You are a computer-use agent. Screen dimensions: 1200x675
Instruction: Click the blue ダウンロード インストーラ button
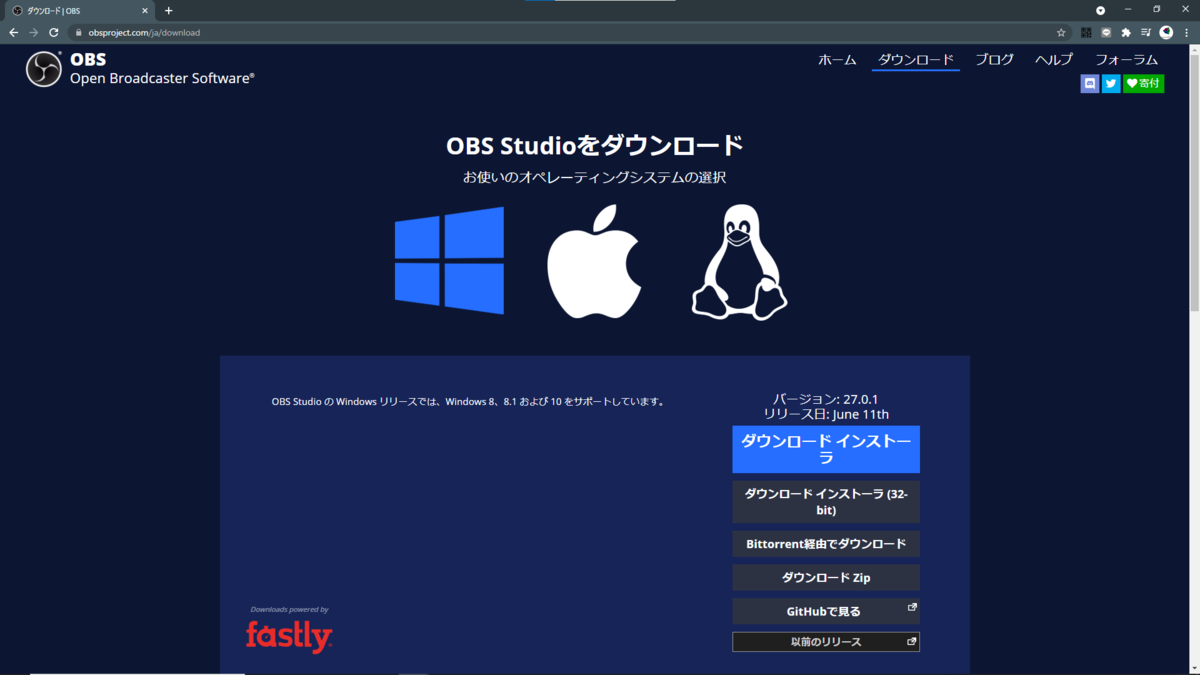coord(826,450)
